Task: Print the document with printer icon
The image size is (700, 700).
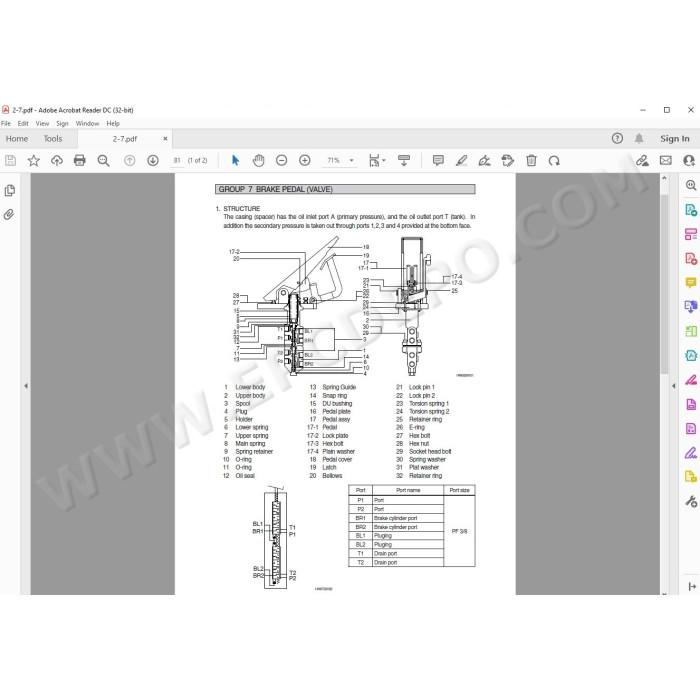Action: (x=79, y=160)
